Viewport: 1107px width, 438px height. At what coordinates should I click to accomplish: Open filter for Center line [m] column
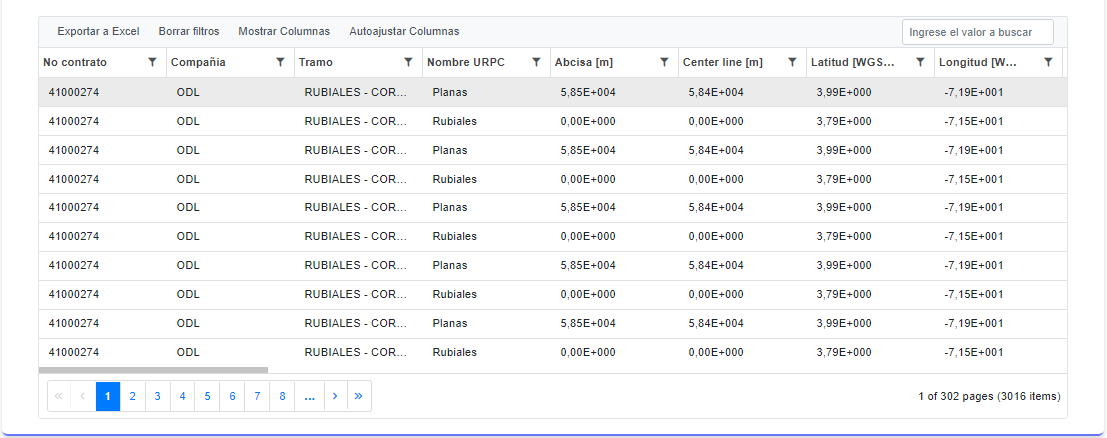click(x=792, y=62)
